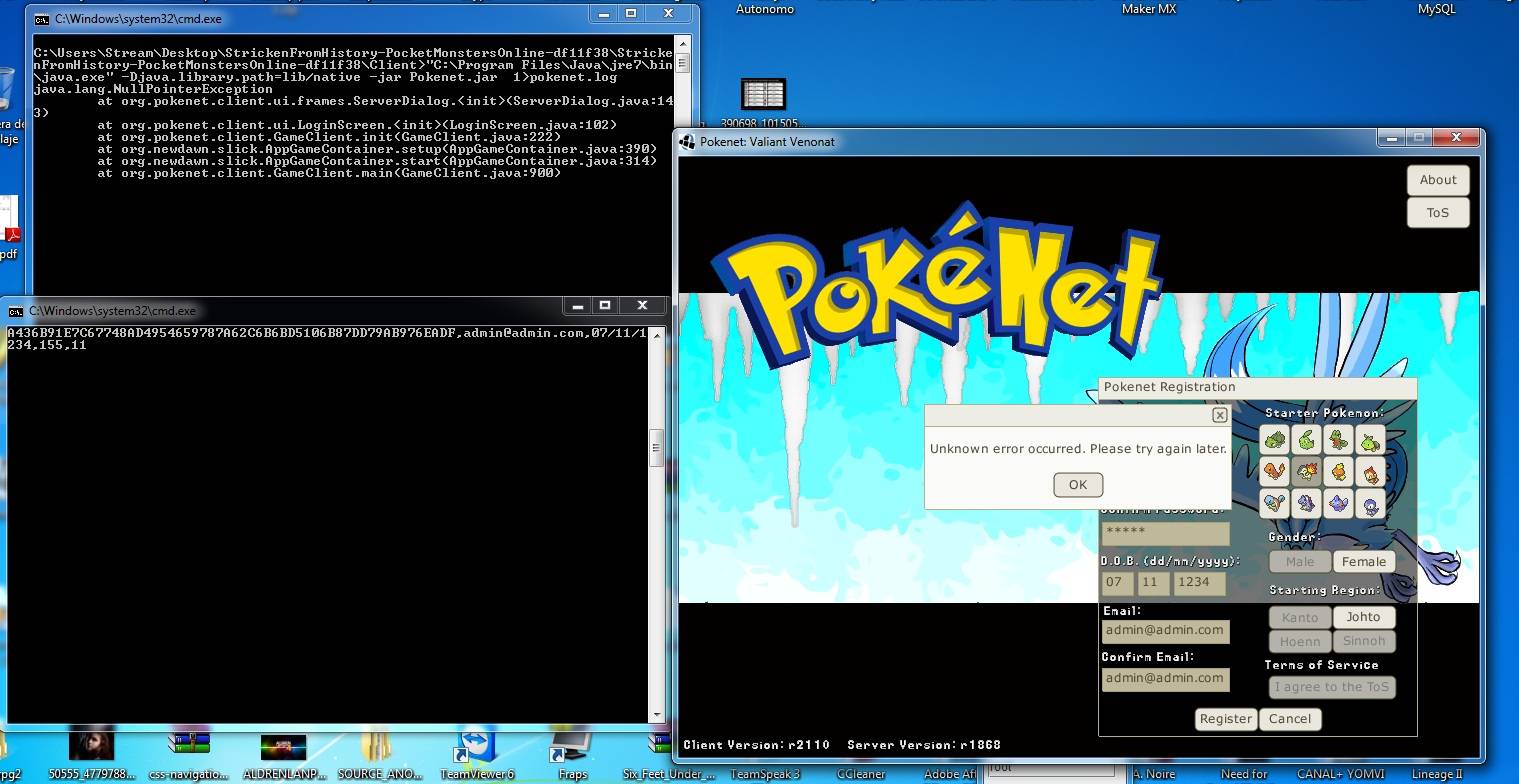
Task: Select Hoenn starting region
Action: click(1300, 641)
